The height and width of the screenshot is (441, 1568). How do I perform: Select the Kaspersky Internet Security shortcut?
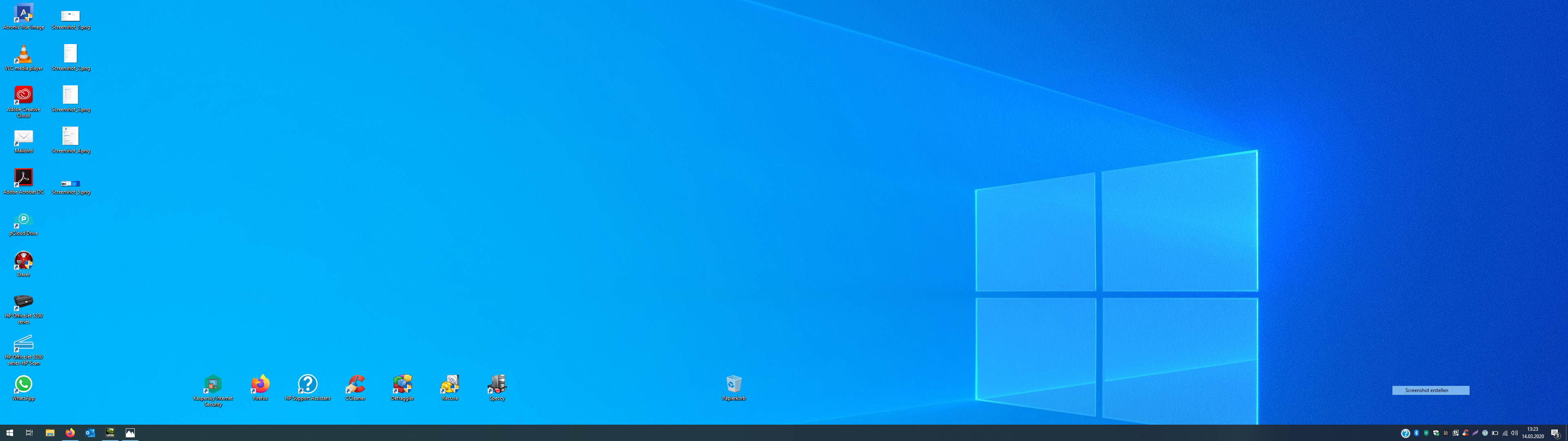click(x=212, y=384)
